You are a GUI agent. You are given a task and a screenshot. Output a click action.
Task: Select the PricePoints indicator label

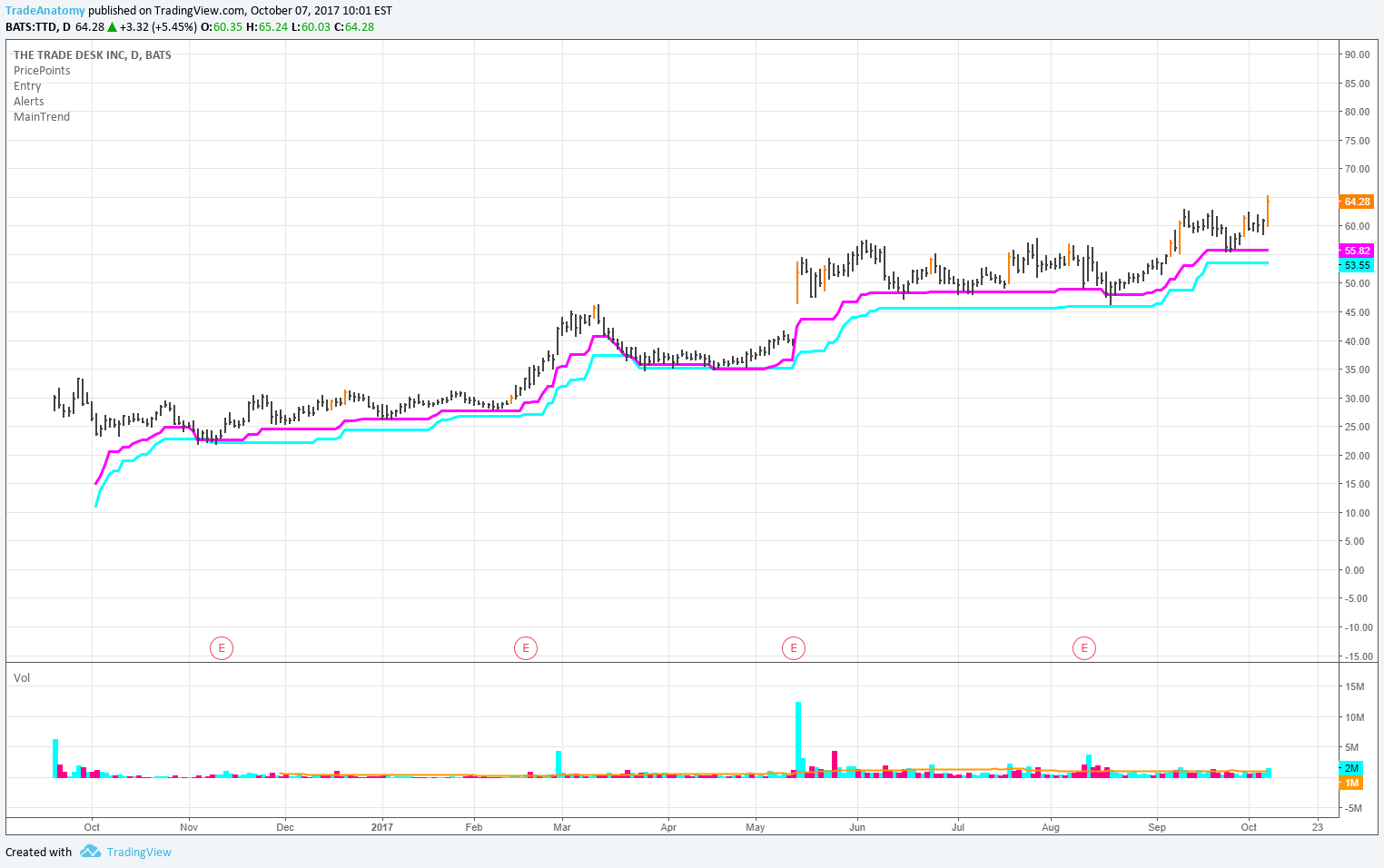point(42,71)
